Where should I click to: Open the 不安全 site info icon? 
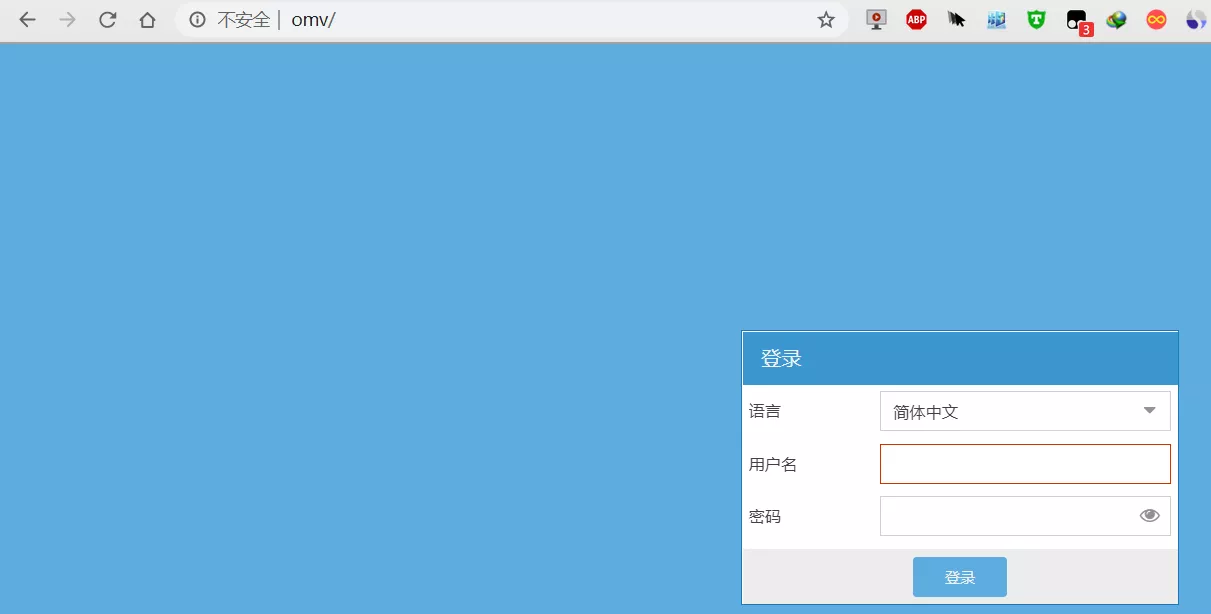click(x=198, y=20)
